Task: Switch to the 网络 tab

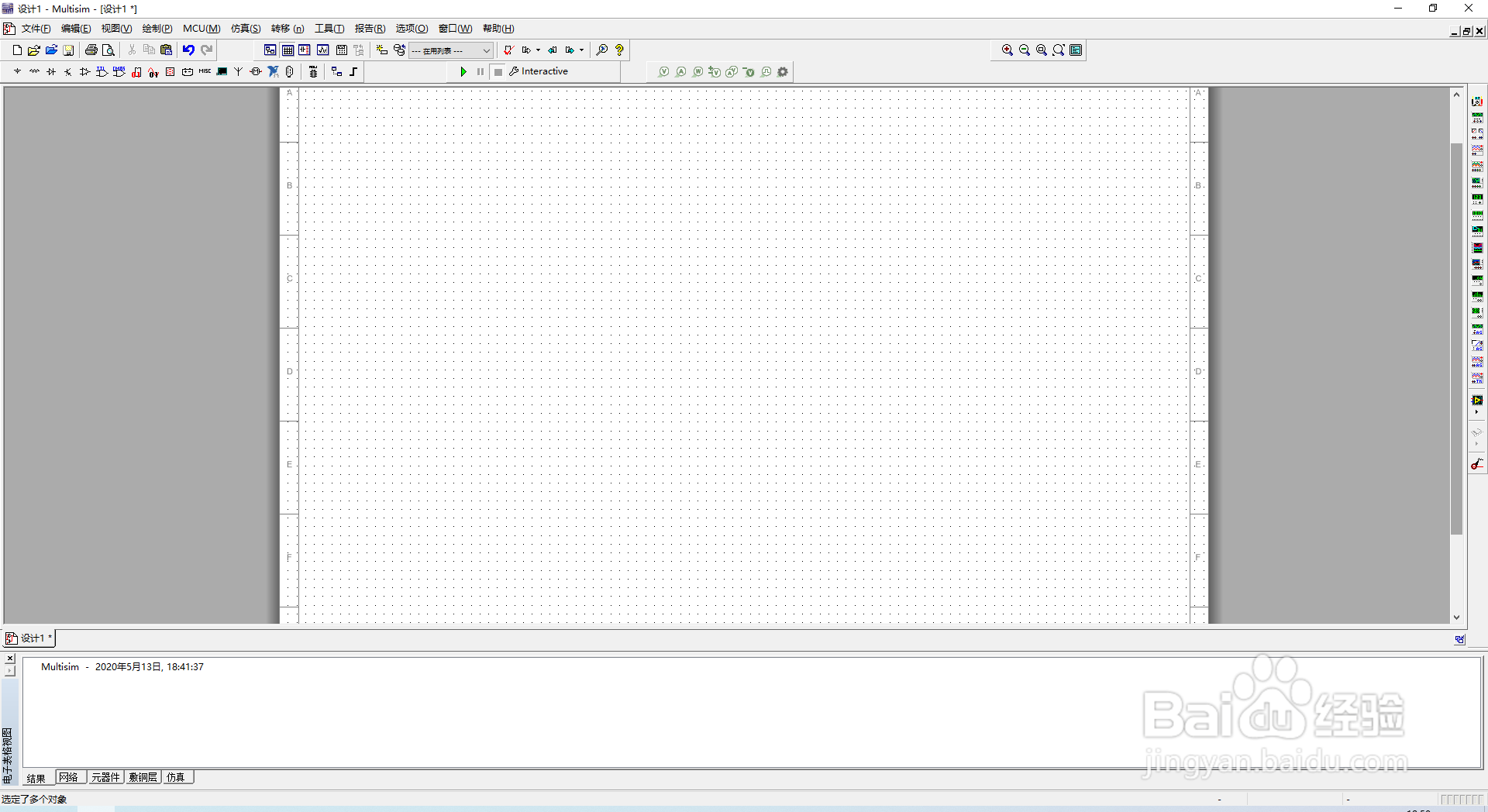Action: [69, 777]
